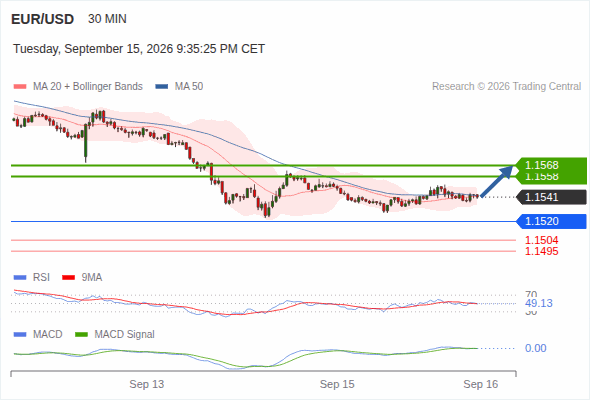Click the MACD value 0.00
The width and height of the screenshot is (590, 400).
tap(535, 348)
